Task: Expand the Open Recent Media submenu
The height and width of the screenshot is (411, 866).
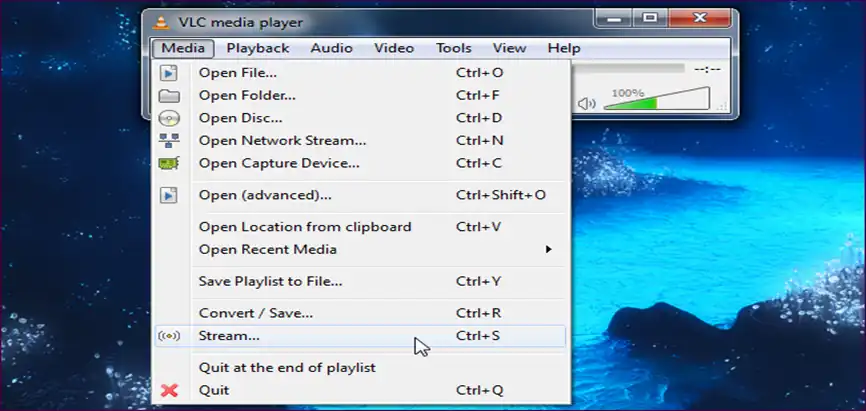Action: (x=361, y=250)
